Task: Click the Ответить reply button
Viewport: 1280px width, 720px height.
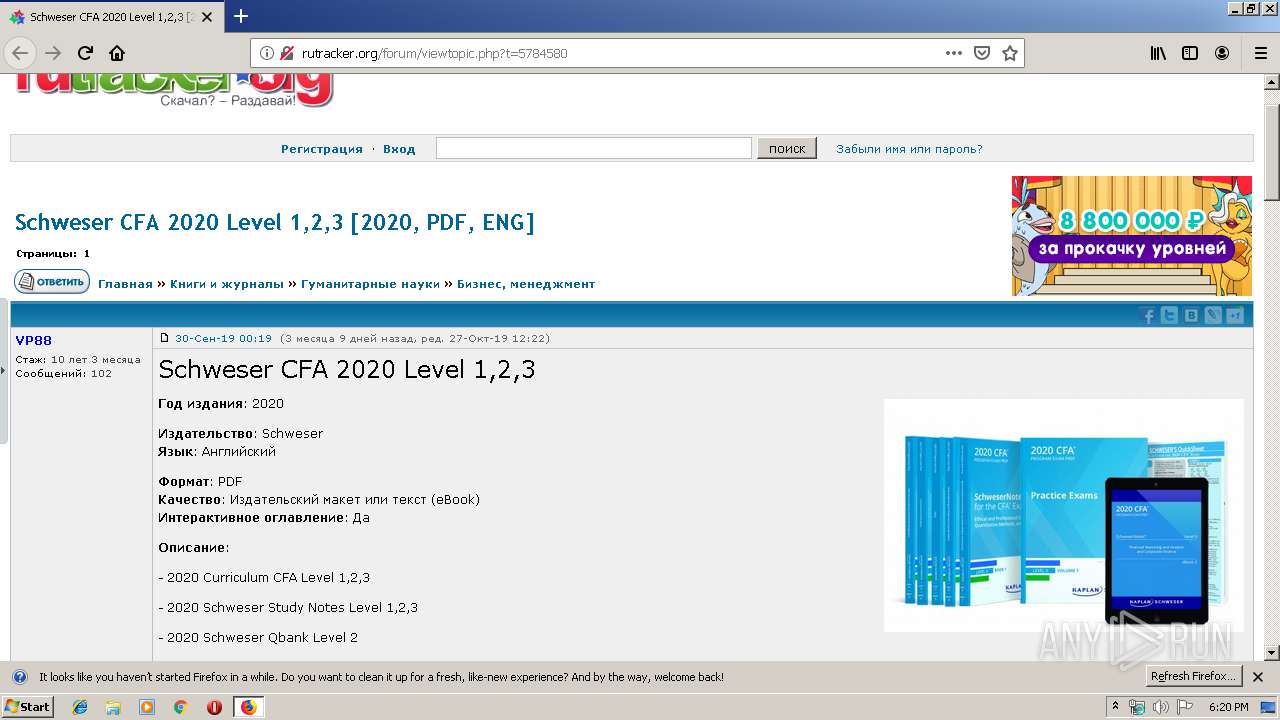Action: [x=52, y=282]
